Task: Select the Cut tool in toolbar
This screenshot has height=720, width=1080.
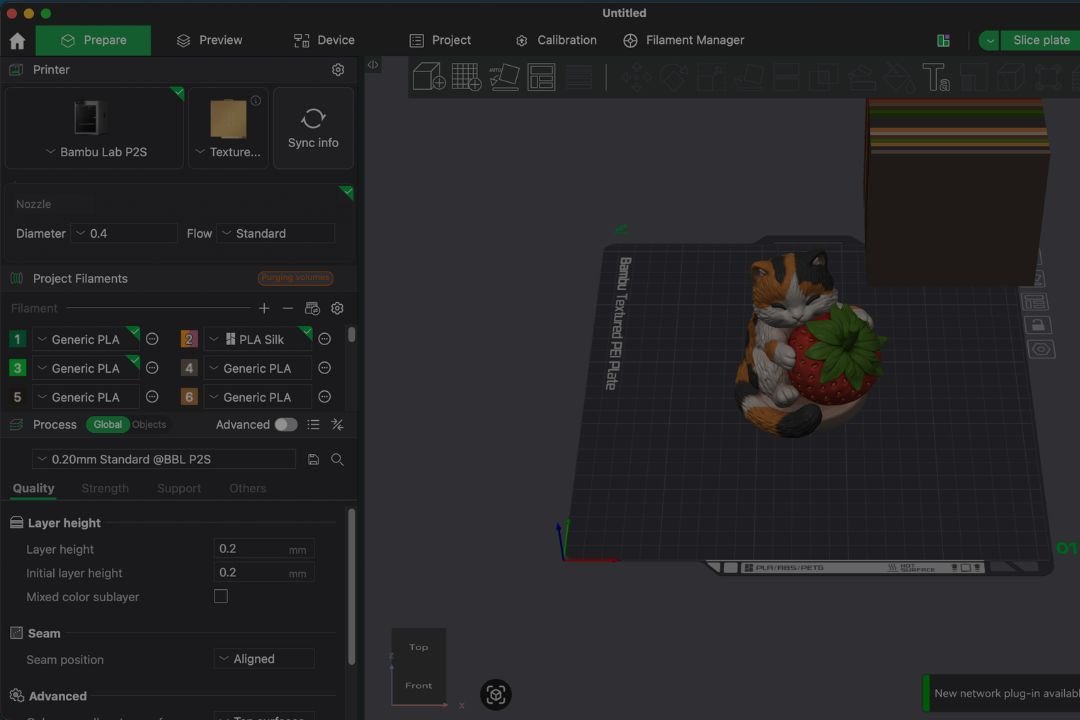Action: [786, 76]
